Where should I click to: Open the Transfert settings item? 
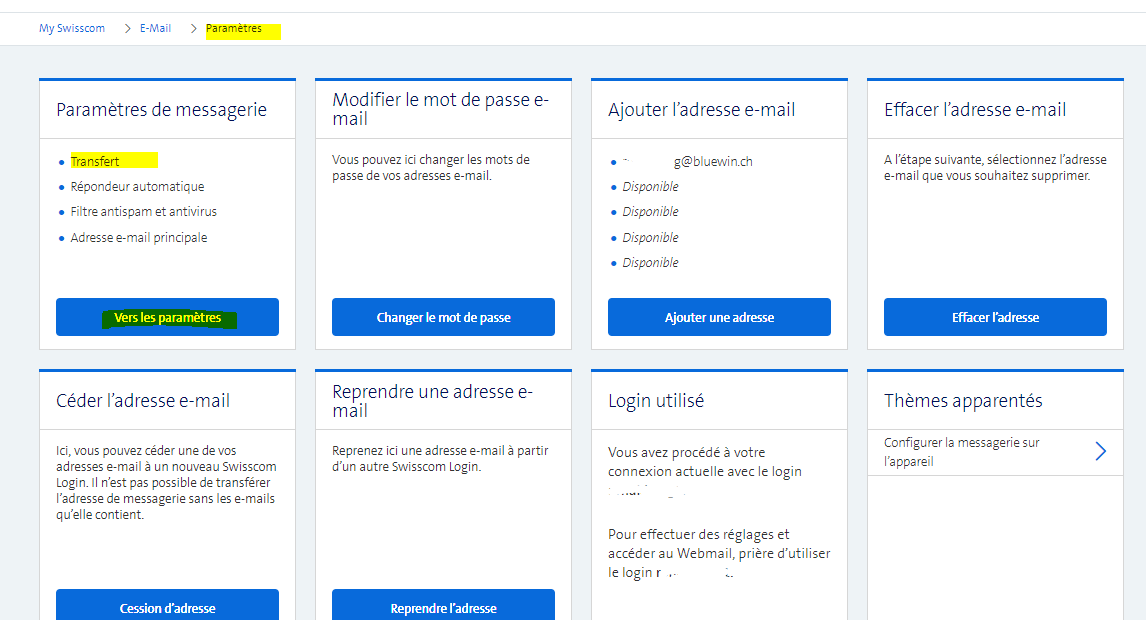coord(95,161)
